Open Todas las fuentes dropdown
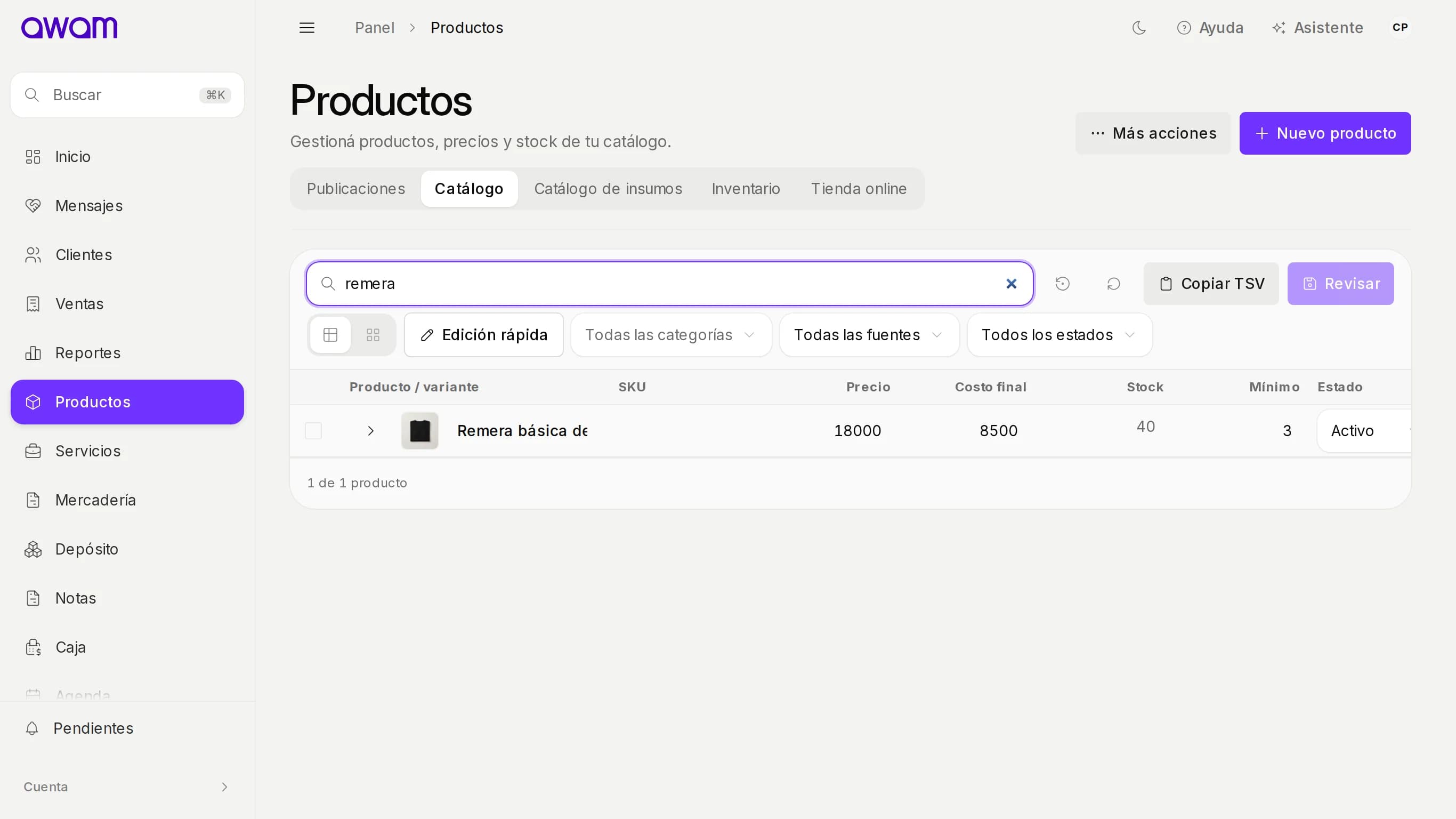 (x=869, y=335)
